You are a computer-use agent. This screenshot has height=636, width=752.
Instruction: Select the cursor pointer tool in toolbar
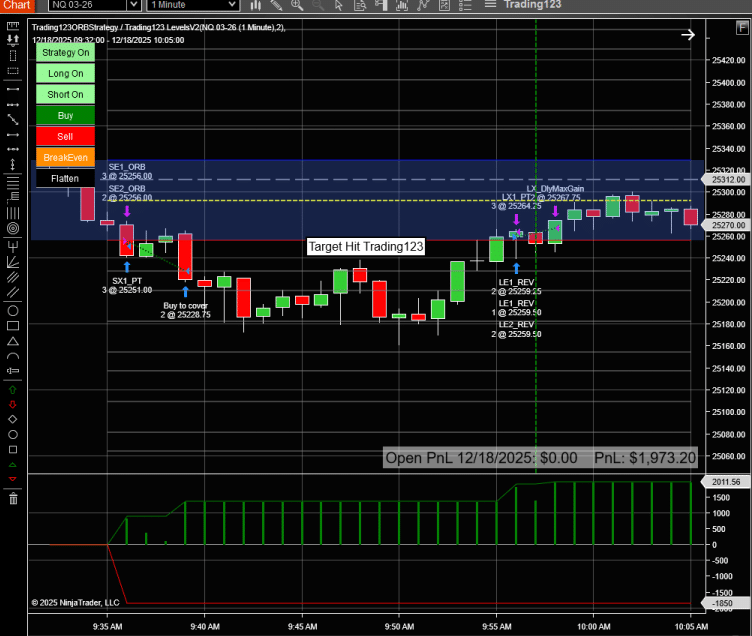point(339,5)
